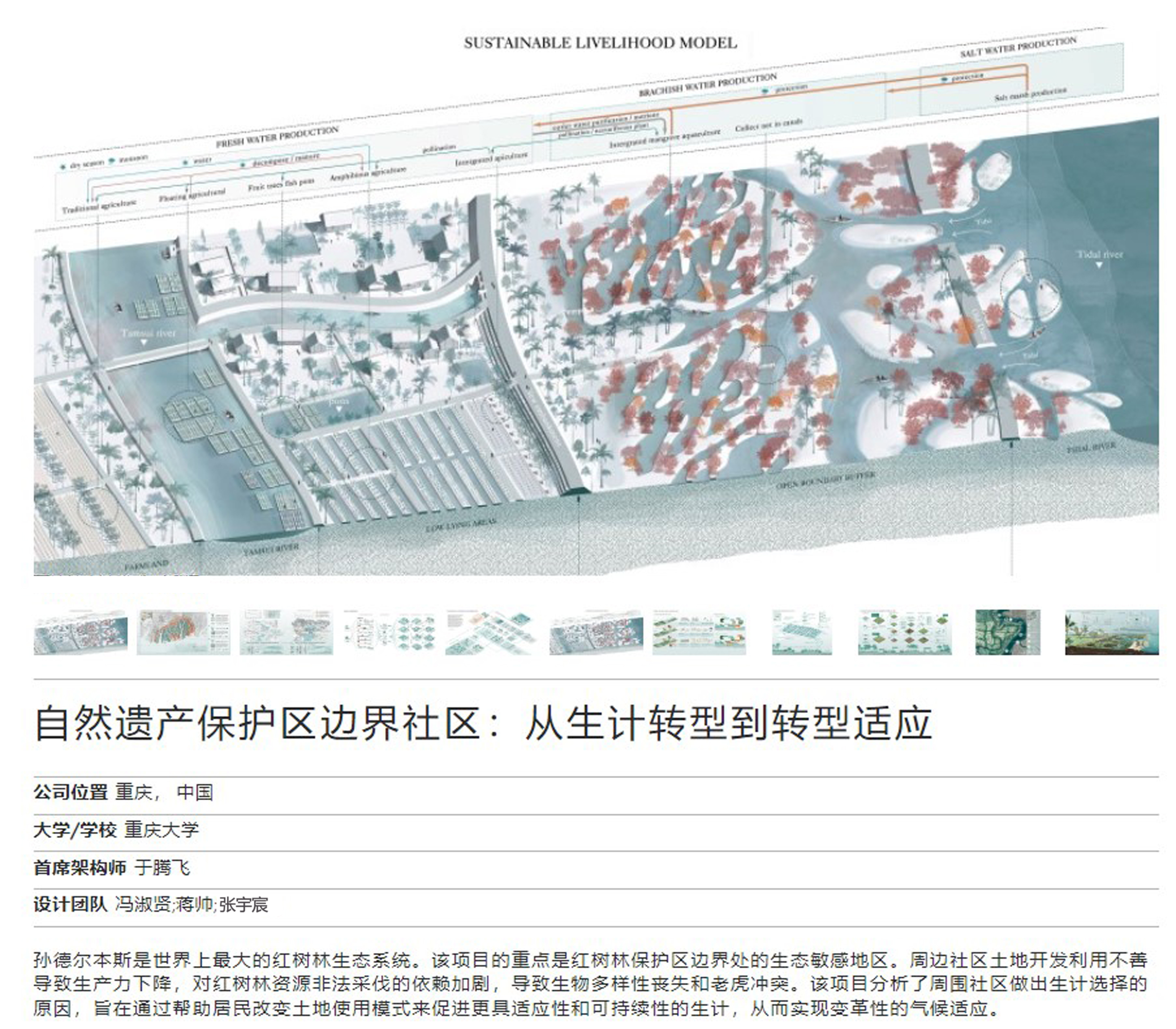Screen dimensions: 1176x1029
Task: Click the 公司位置 label
Action: pos(70,792)
